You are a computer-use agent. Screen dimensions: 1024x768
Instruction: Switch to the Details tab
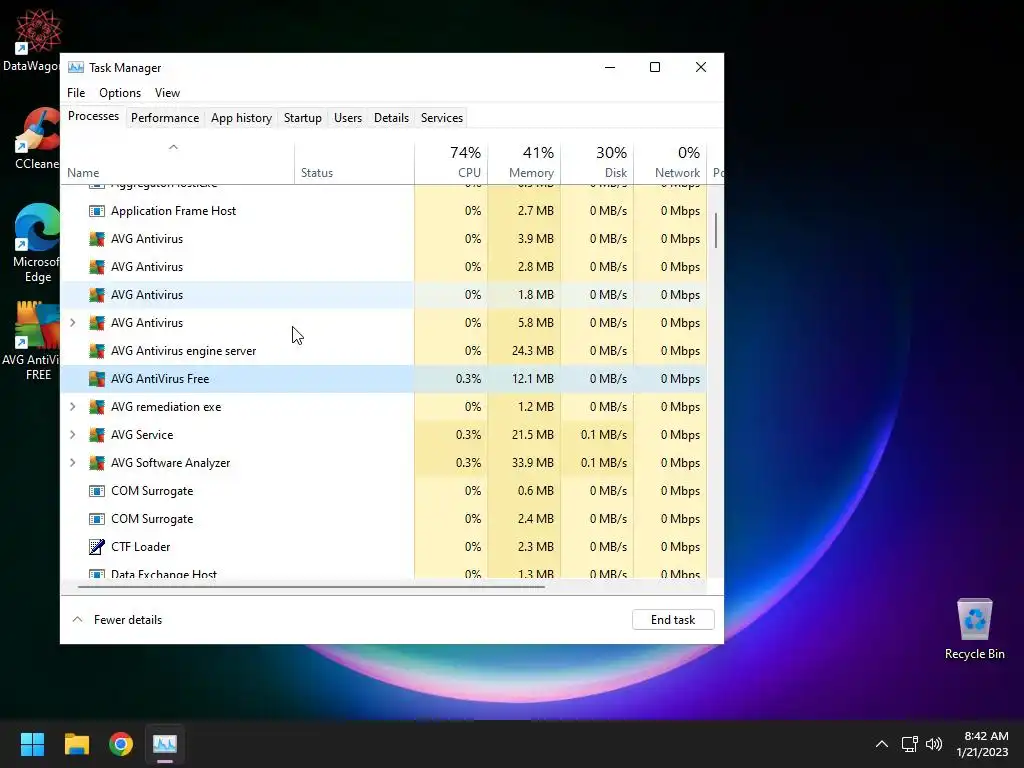[391, 118]
